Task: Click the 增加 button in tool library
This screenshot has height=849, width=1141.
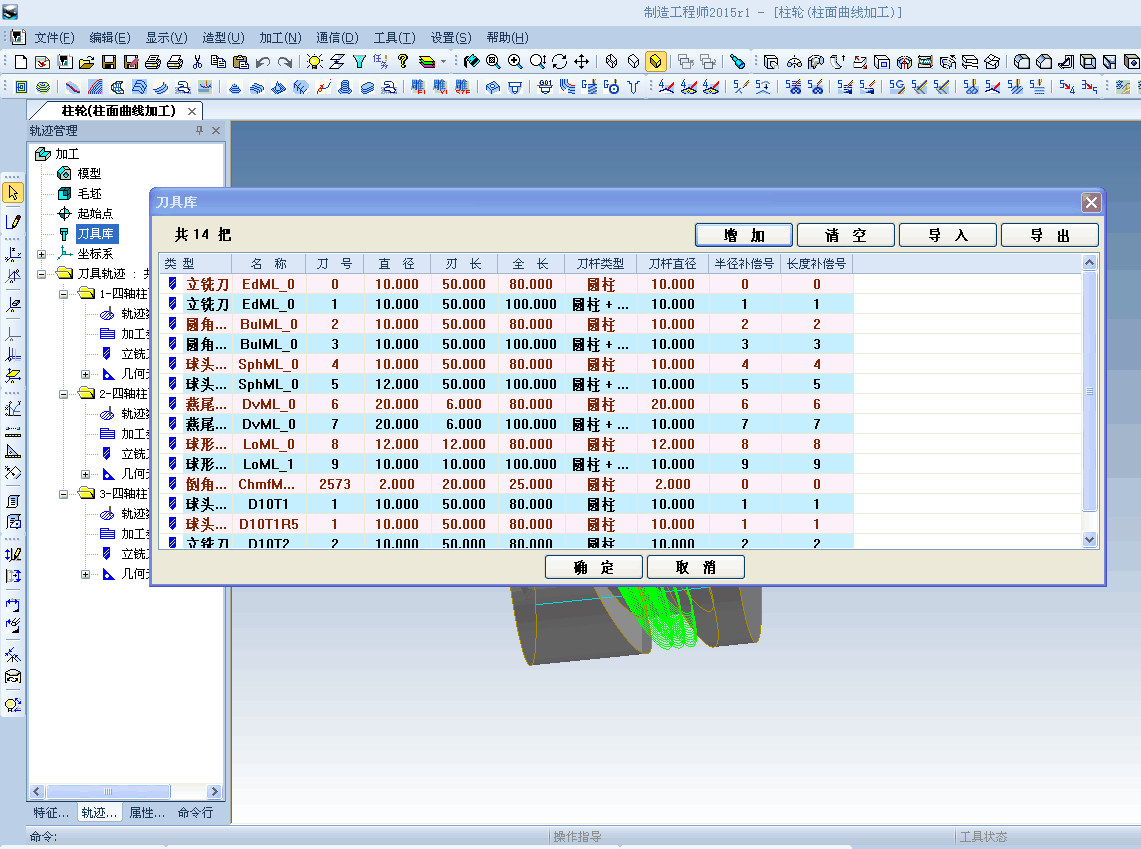Action: [744, 235]
